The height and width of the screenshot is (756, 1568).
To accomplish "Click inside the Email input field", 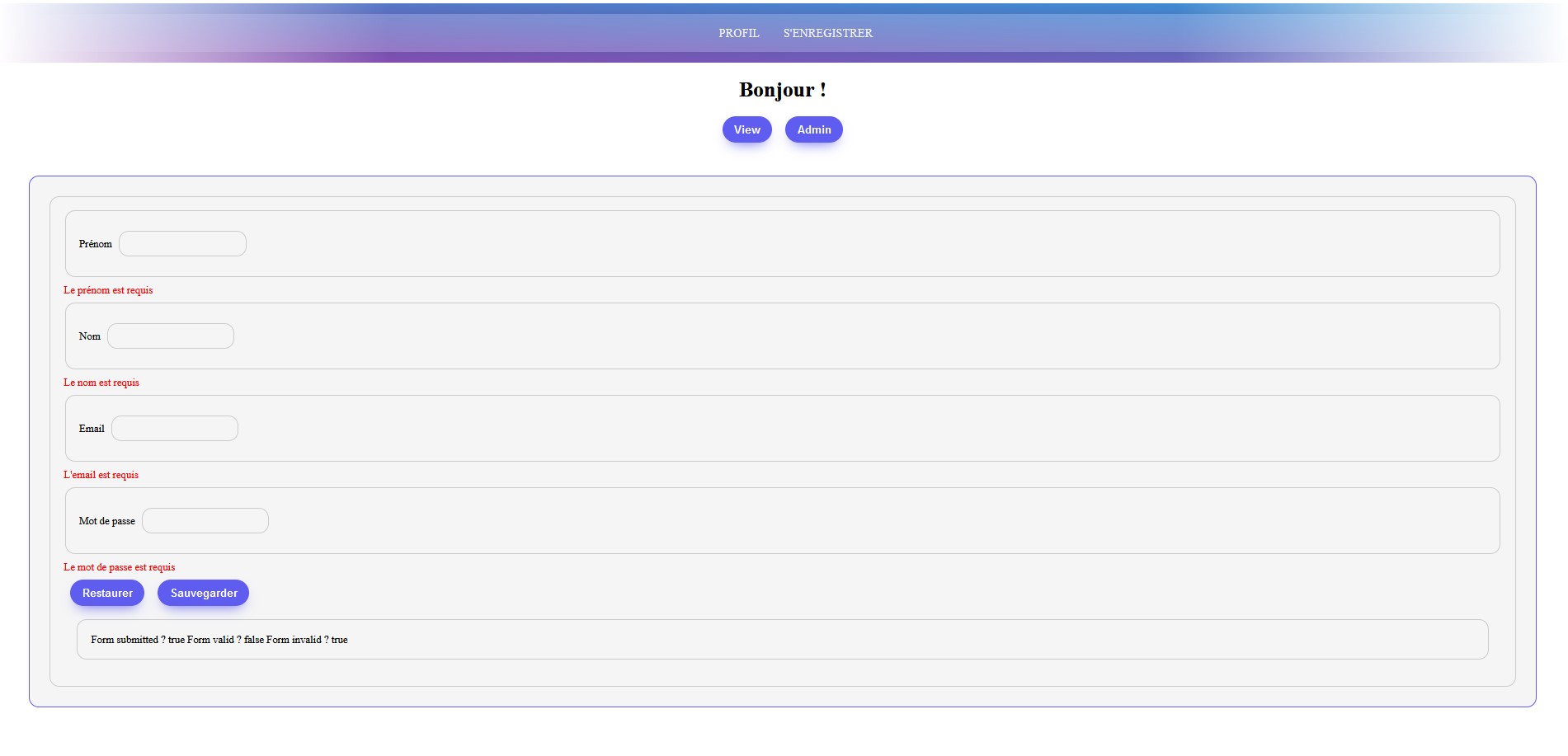I will click(174, 428).
